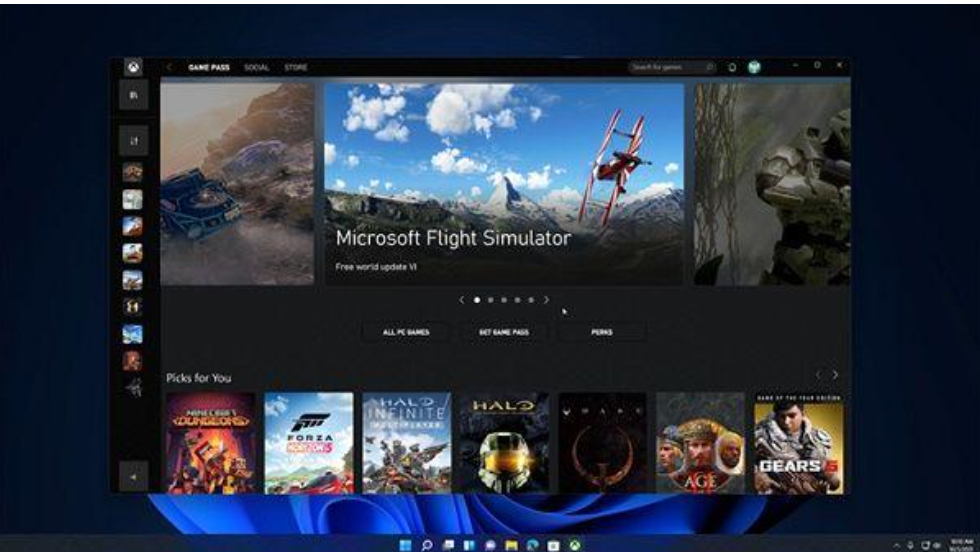Image resolution: width=980 pixels, height=552 pixels.
Task: Open the Microsoft Flight Simulator banner
Action: point(504,184)
